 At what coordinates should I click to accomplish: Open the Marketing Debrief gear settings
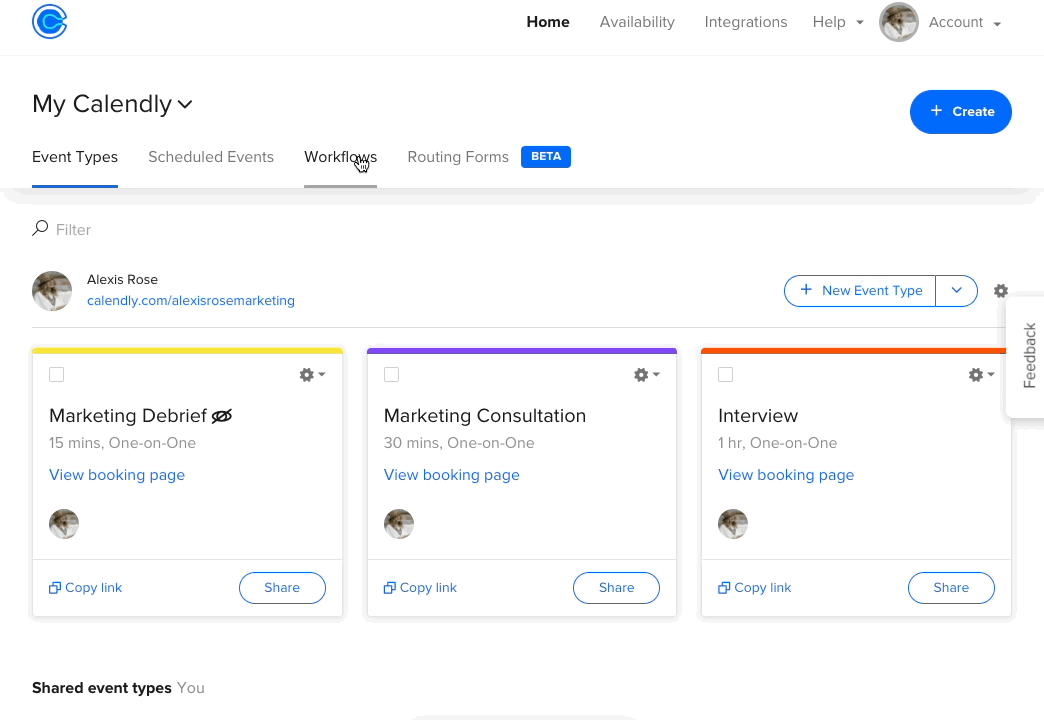pos(312,375)
